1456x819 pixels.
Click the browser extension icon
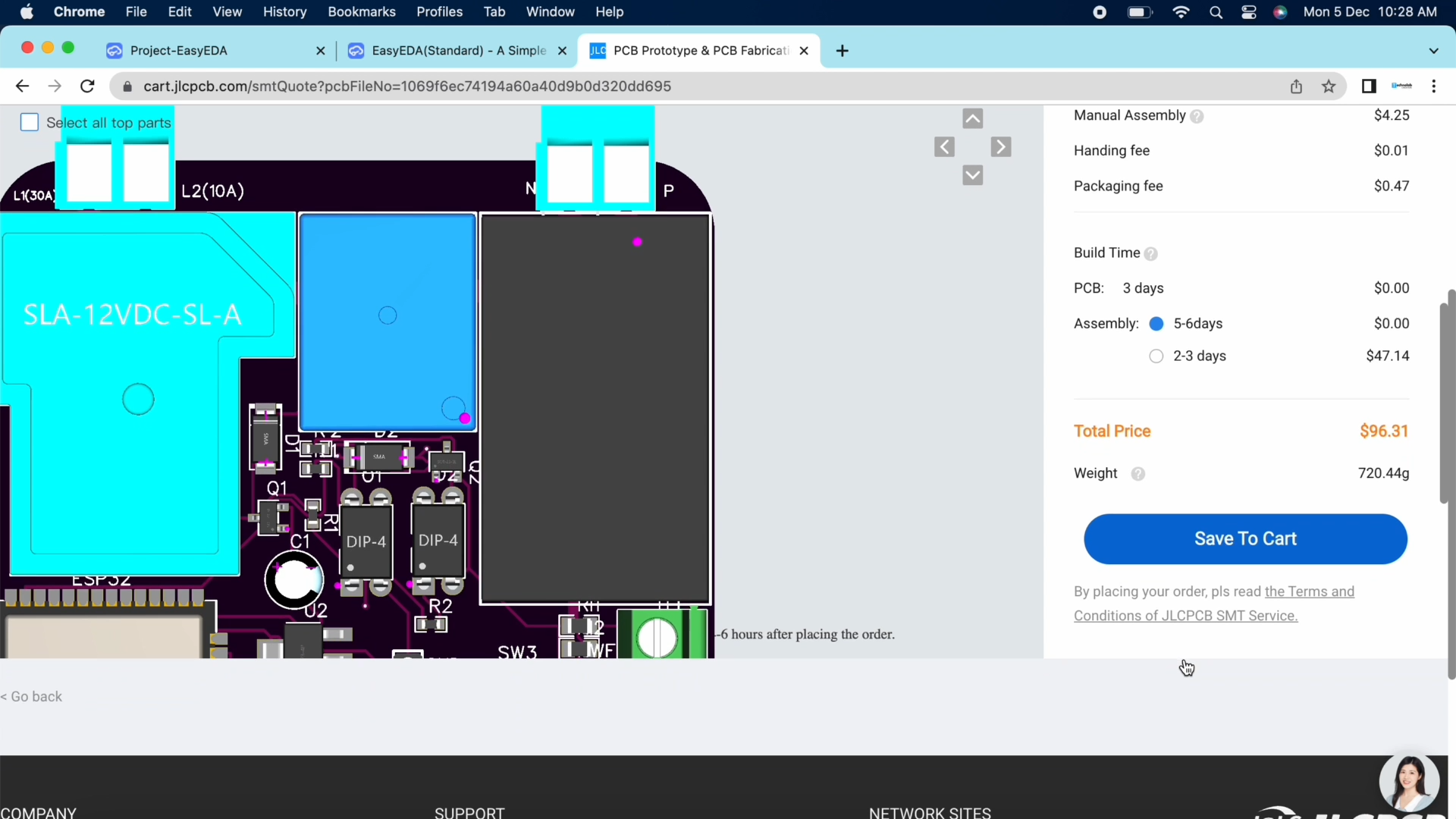pos(1401,86)
